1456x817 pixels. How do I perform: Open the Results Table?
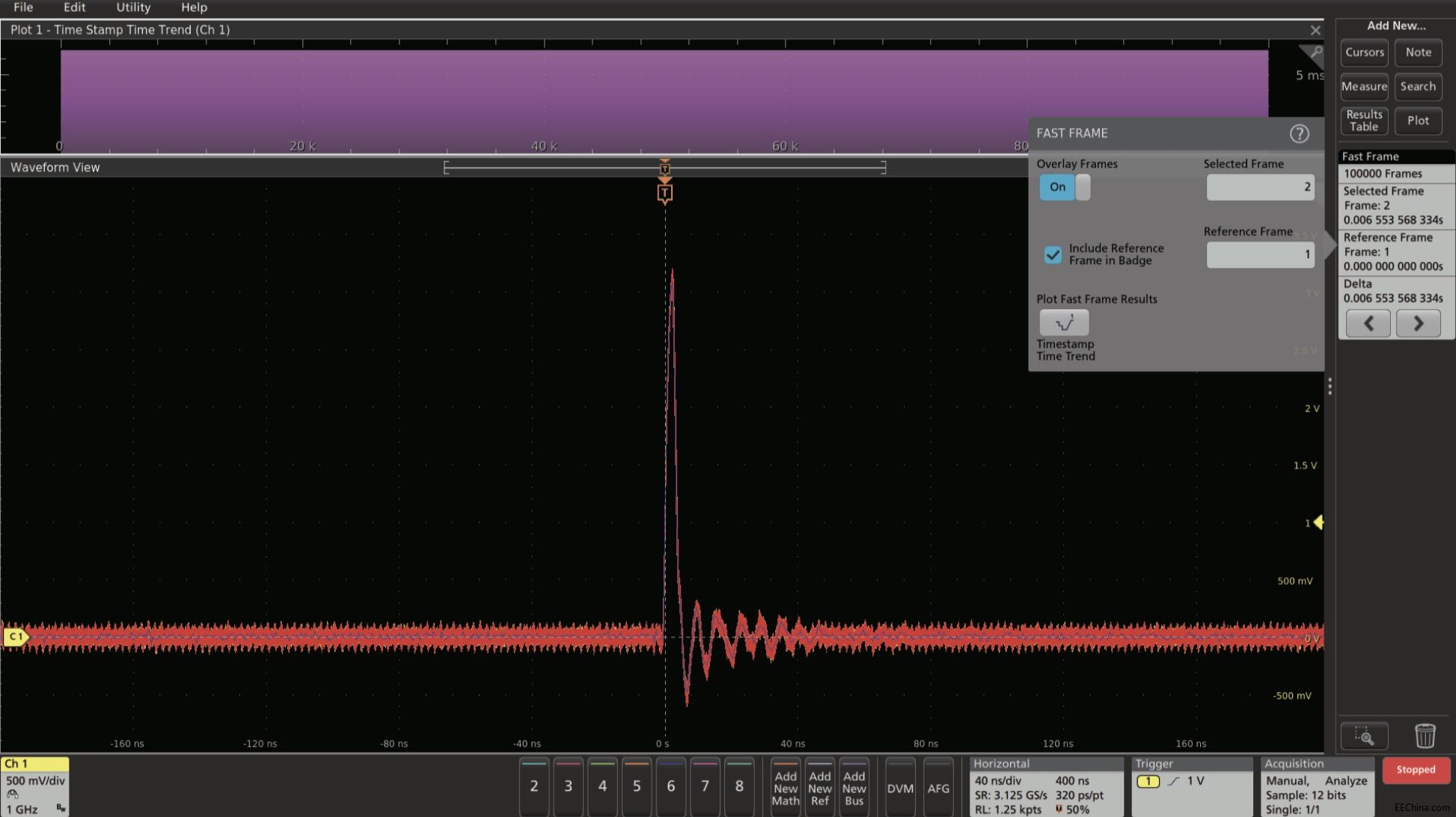1364,120
